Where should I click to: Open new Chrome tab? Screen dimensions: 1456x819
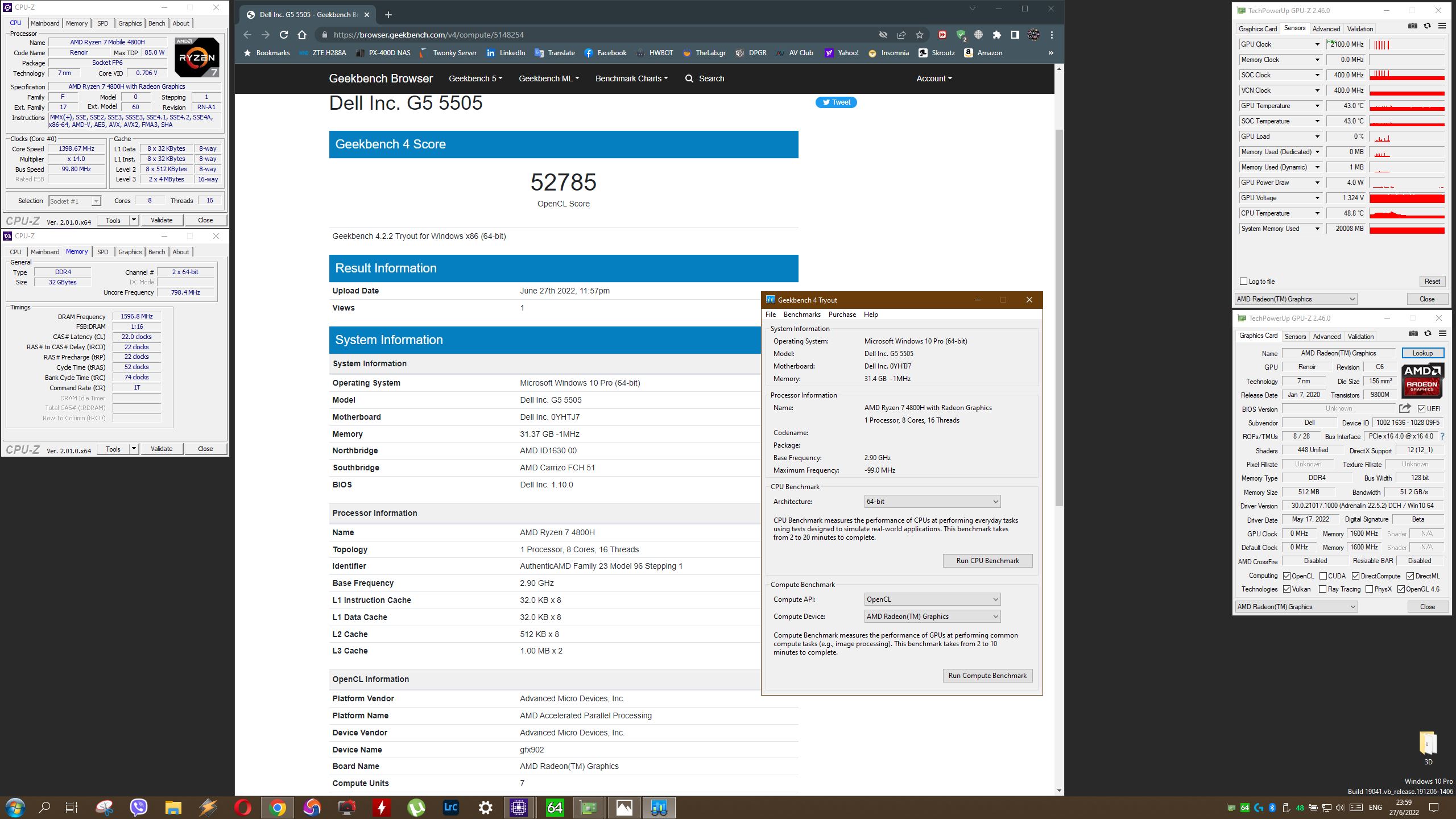pyautogui.click(x=388, y=15)
